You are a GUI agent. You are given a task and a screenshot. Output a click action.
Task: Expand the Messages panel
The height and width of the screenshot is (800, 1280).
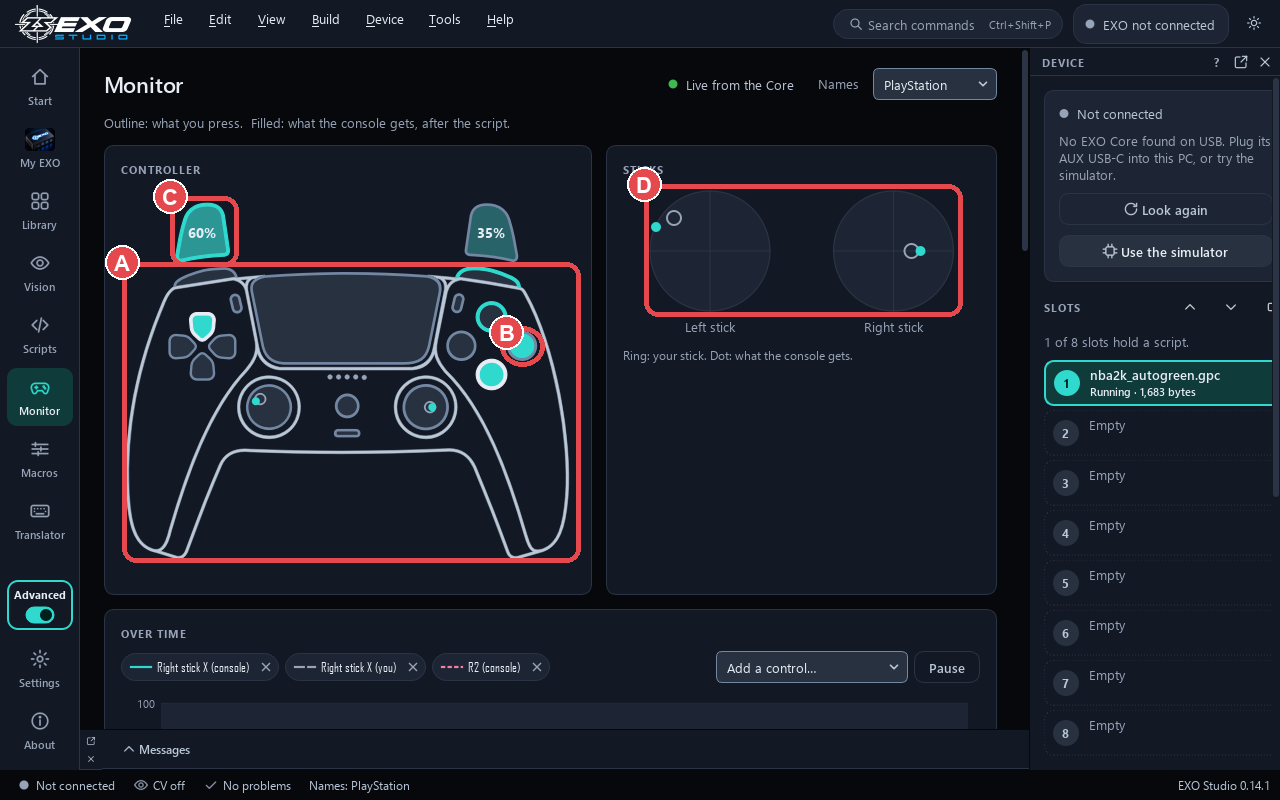click(x=156, y=749)
